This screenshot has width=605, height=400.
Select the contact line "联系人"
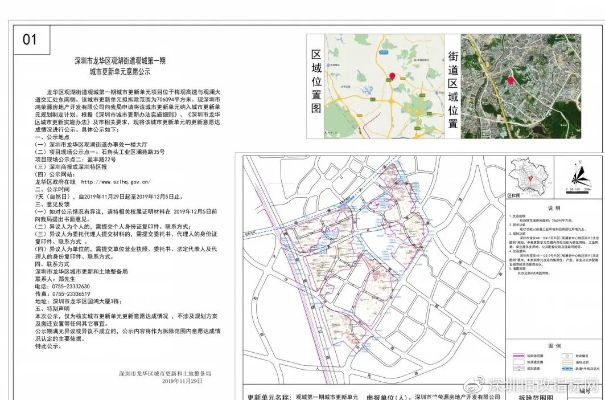click(55, 279)
